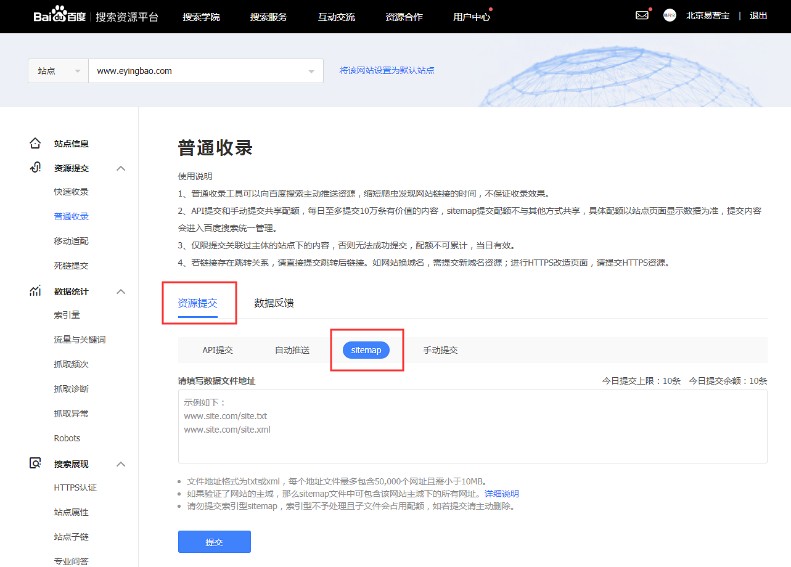Open the mail messages envelope icon

642,16
